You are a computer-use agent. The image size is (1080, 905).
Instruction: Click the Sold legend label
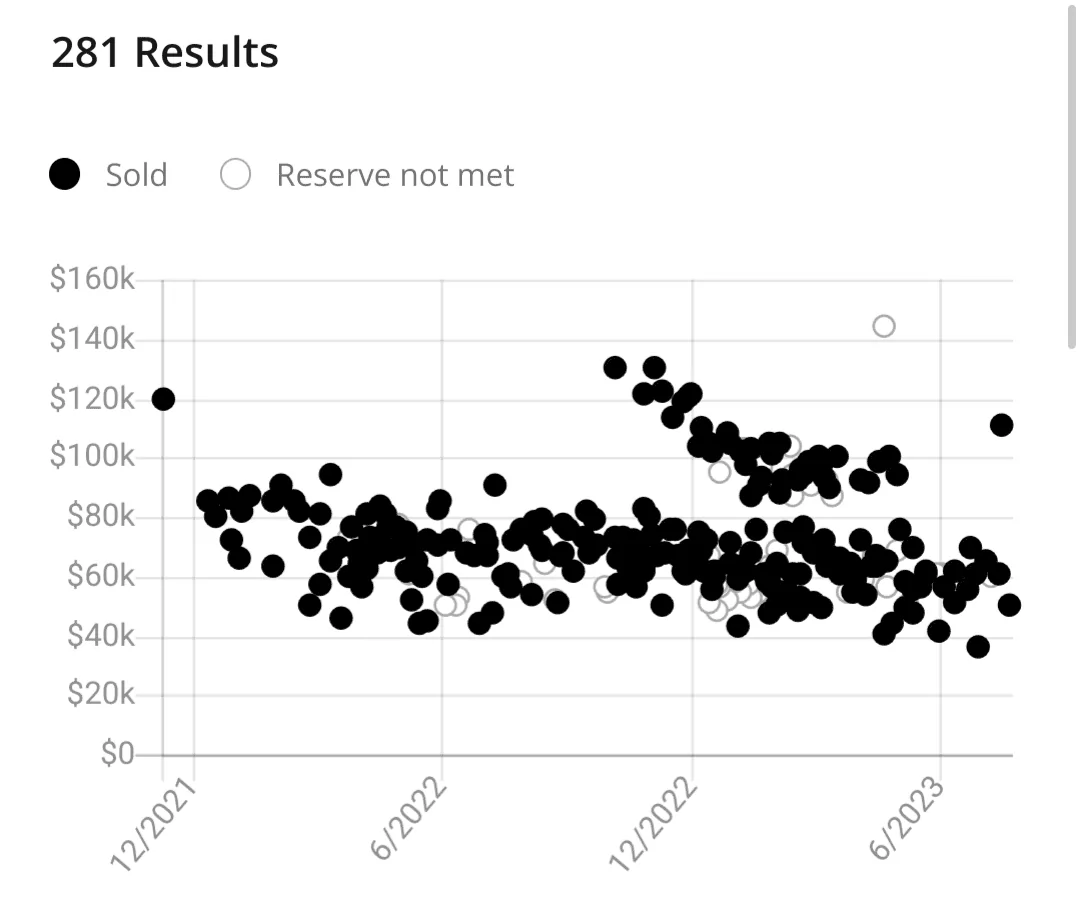pos(136,175)
